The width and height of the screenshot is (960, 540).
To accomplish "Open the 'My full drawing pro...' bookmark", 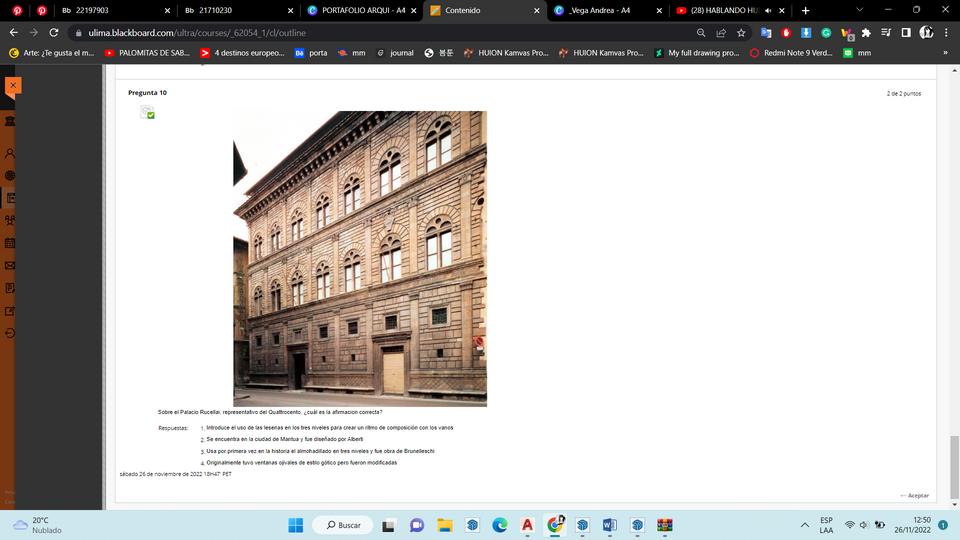I will [x=697, y=53].
